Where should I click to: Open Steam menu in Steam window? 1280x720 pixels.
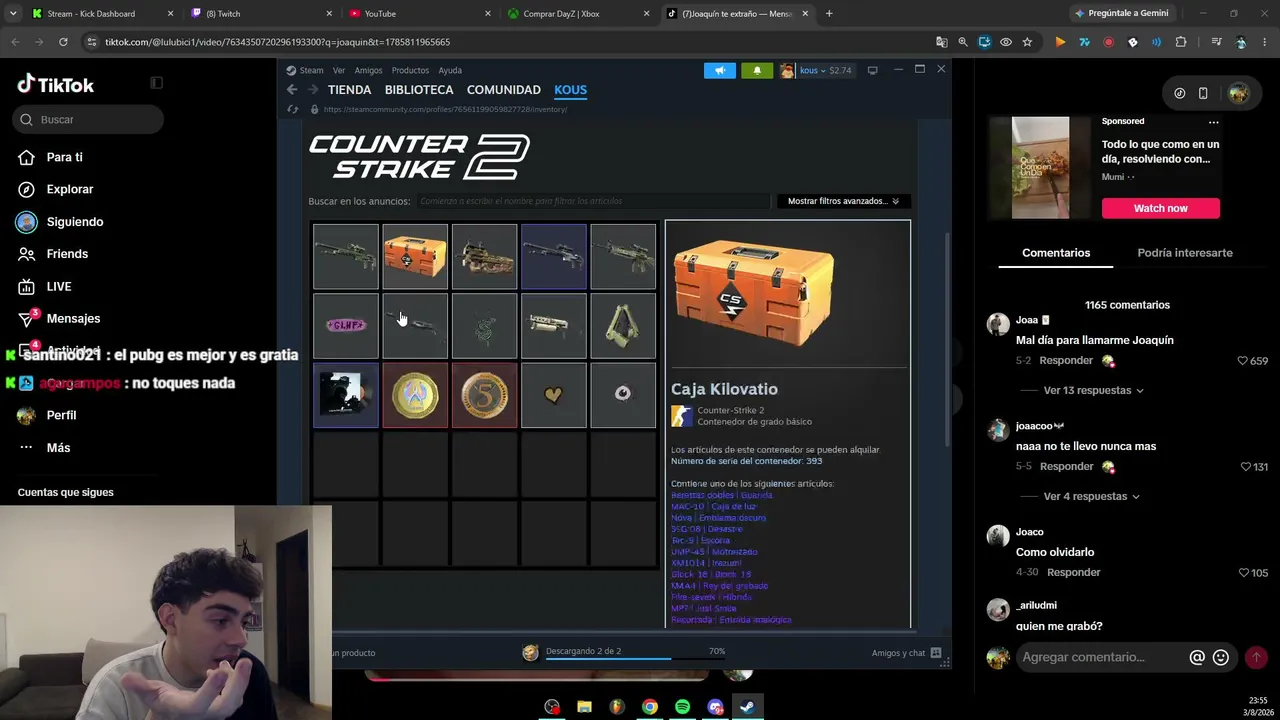tap(305, 70)
